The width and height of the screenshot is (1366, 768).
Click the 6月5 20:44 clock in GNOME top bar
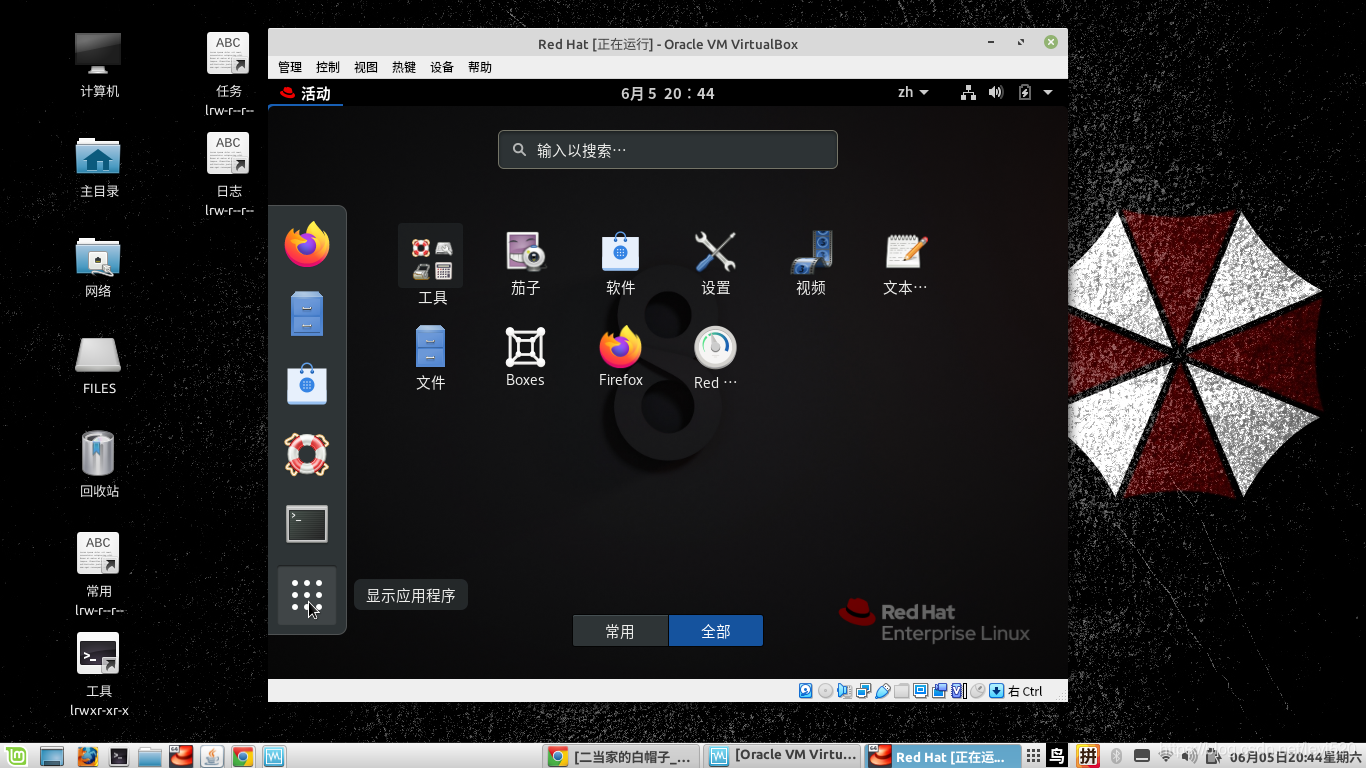667,93
